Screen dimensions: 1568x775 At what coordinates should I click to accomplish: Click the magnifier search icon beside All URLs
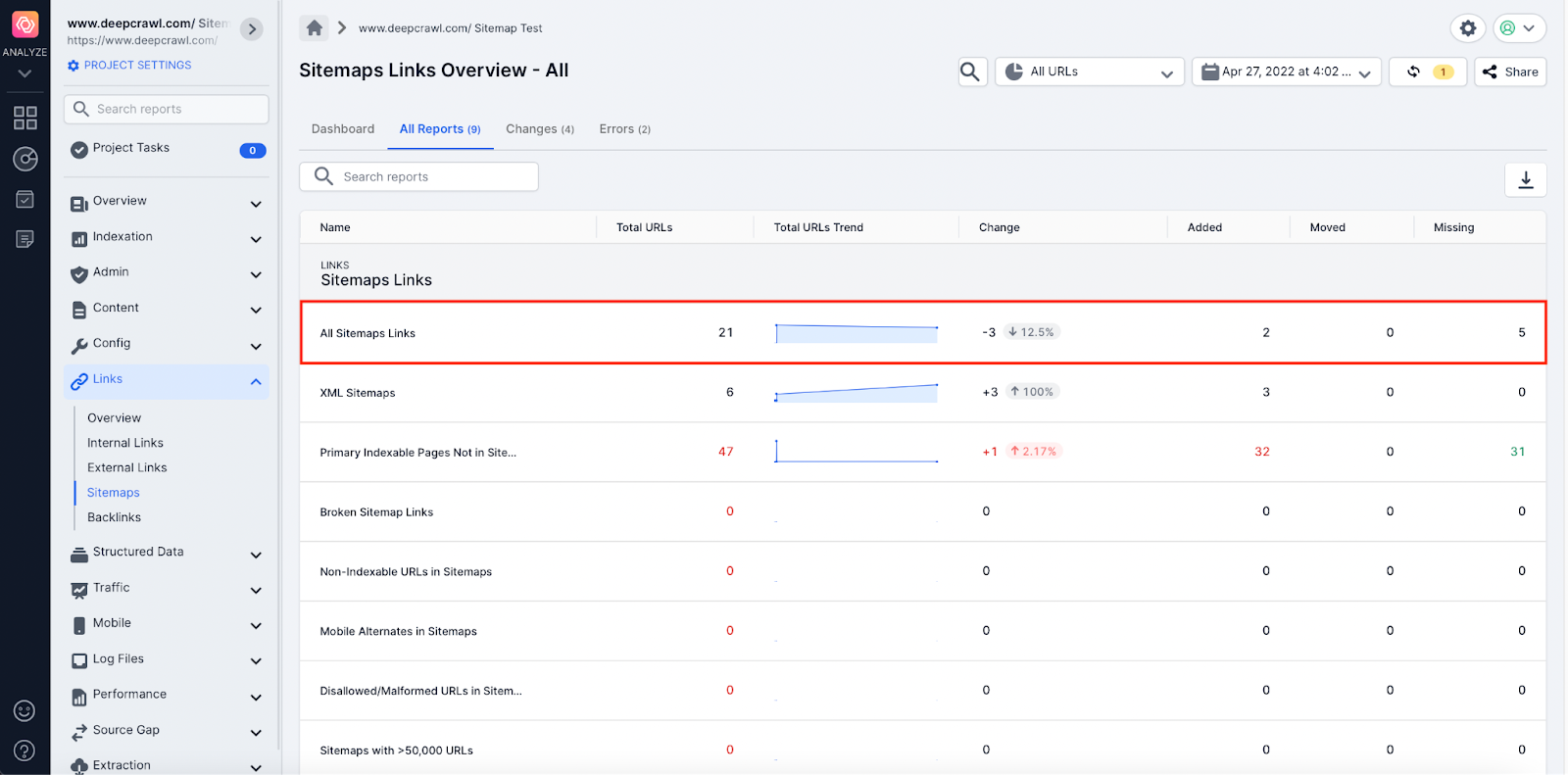[x=970, y=72]
